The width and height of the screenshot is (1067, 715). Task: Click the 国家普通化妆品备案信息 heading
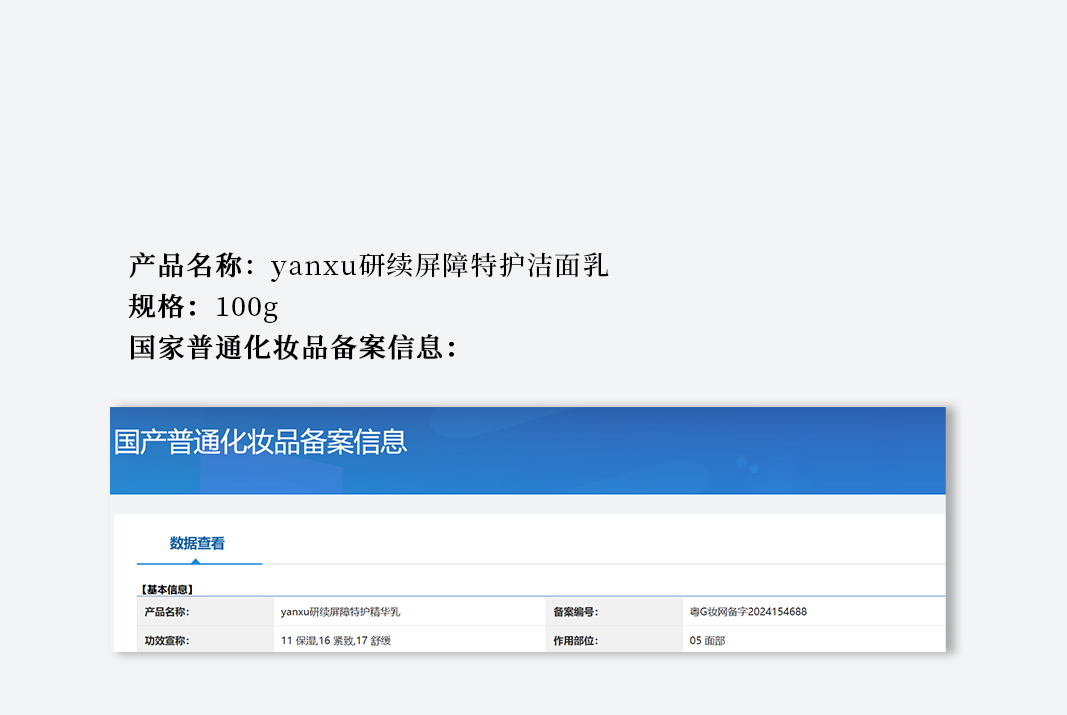(x=293, y=348)
